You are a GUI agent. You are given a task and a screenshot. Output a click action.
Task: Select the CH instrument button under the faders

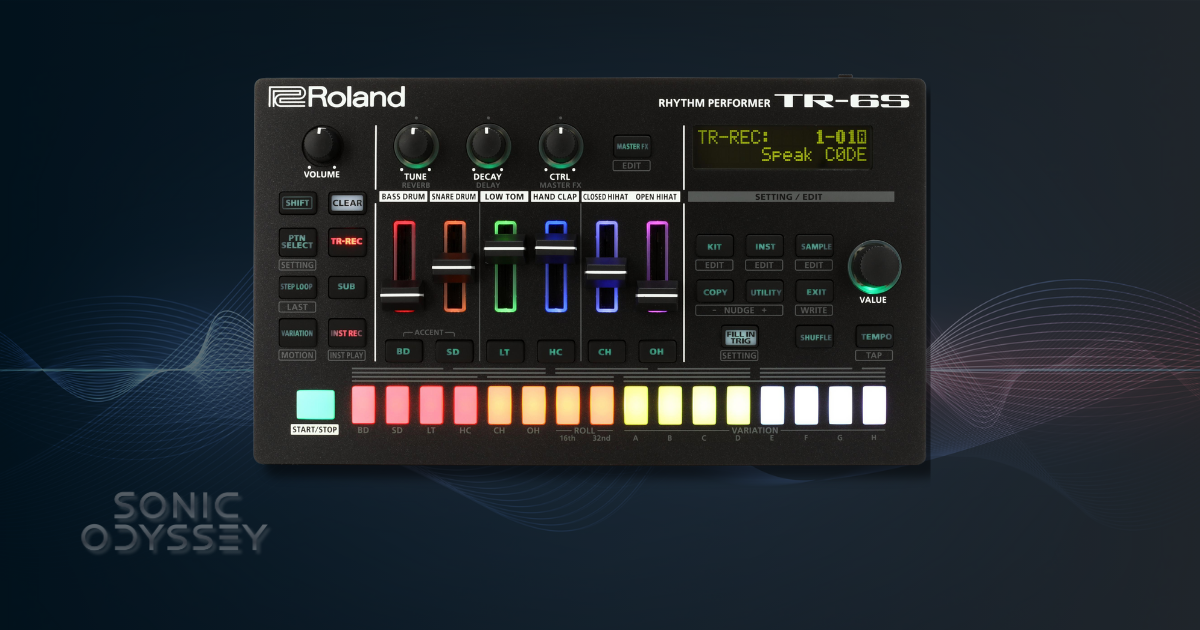pyautogui.click(x=605, y=351)
